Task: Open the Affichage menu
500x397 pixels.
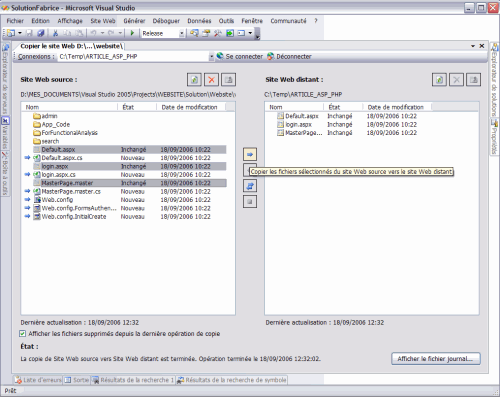Action: (70, 21)
